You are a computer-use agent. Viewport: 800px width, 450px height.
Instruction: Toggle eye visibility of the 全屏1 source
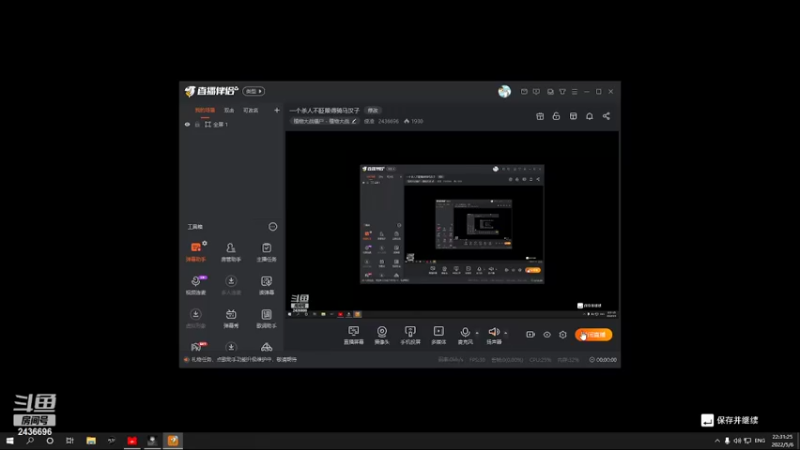[x=187, y=124]
